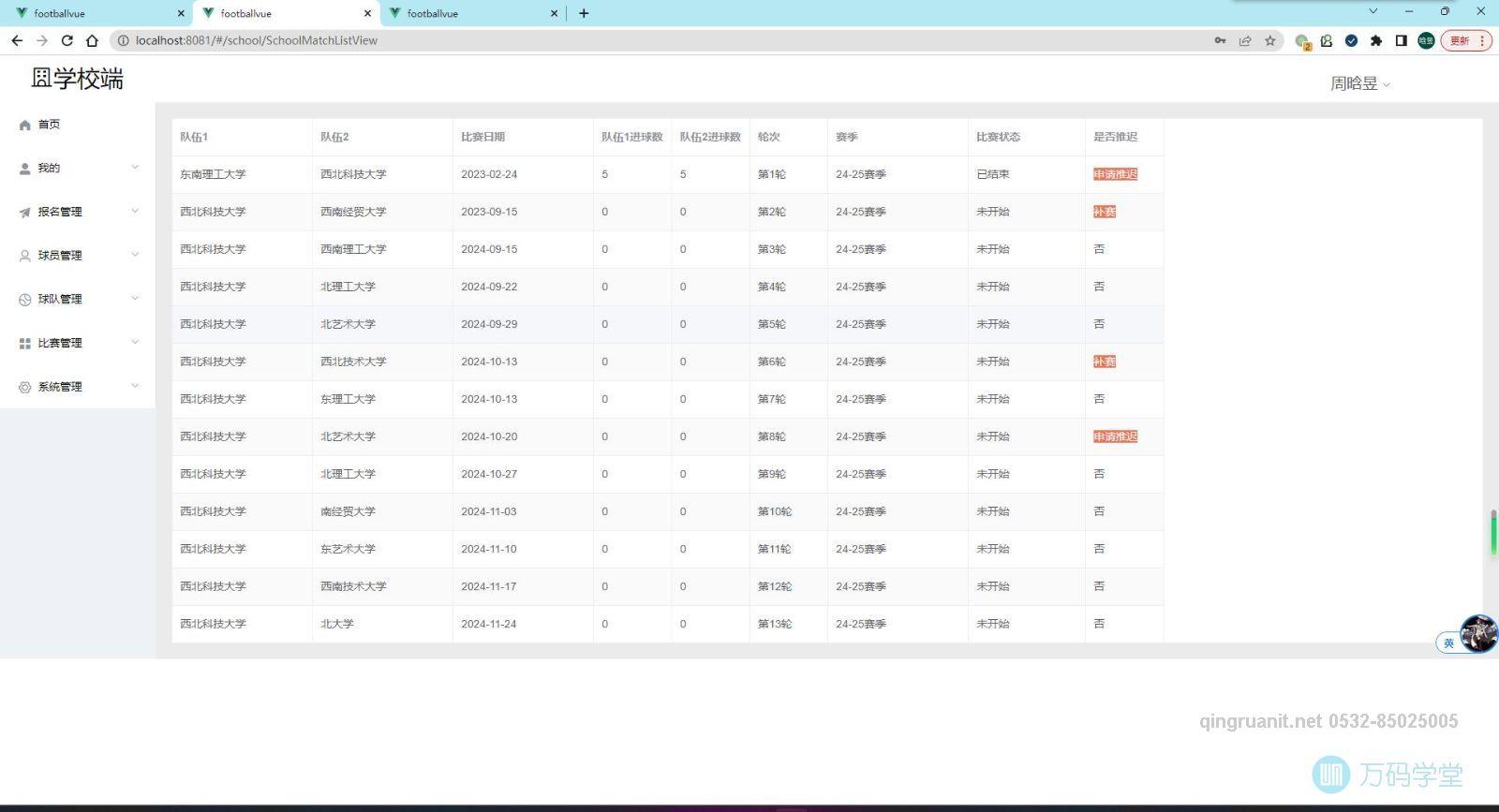Expand the 系统管理 menu chevron
1499x812 pixels.
[x=135, y=386]
